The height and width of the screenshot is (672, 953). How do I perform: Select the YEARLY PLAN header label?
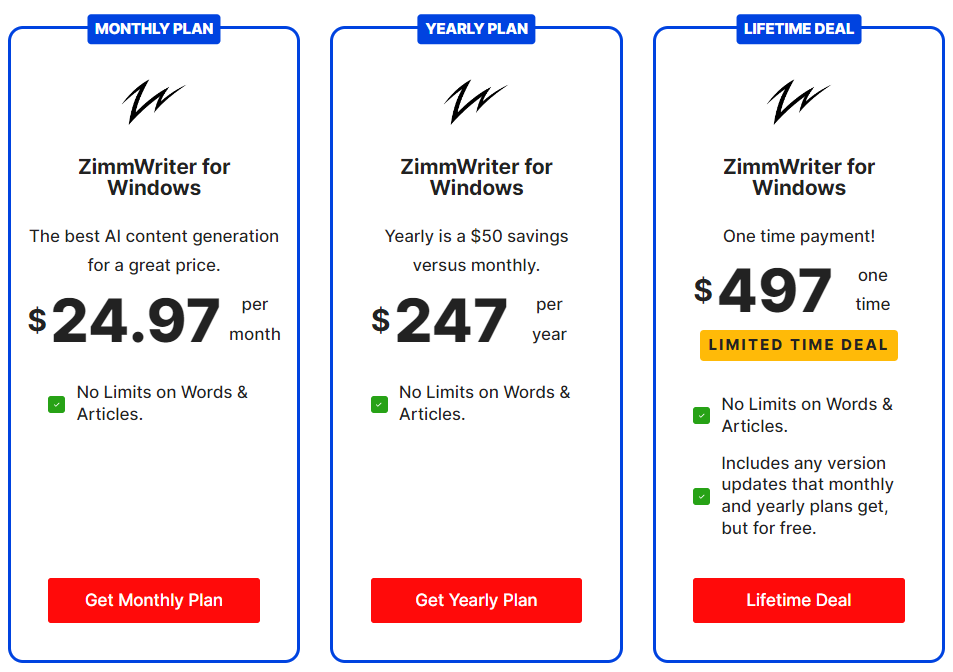coord(476,29)
